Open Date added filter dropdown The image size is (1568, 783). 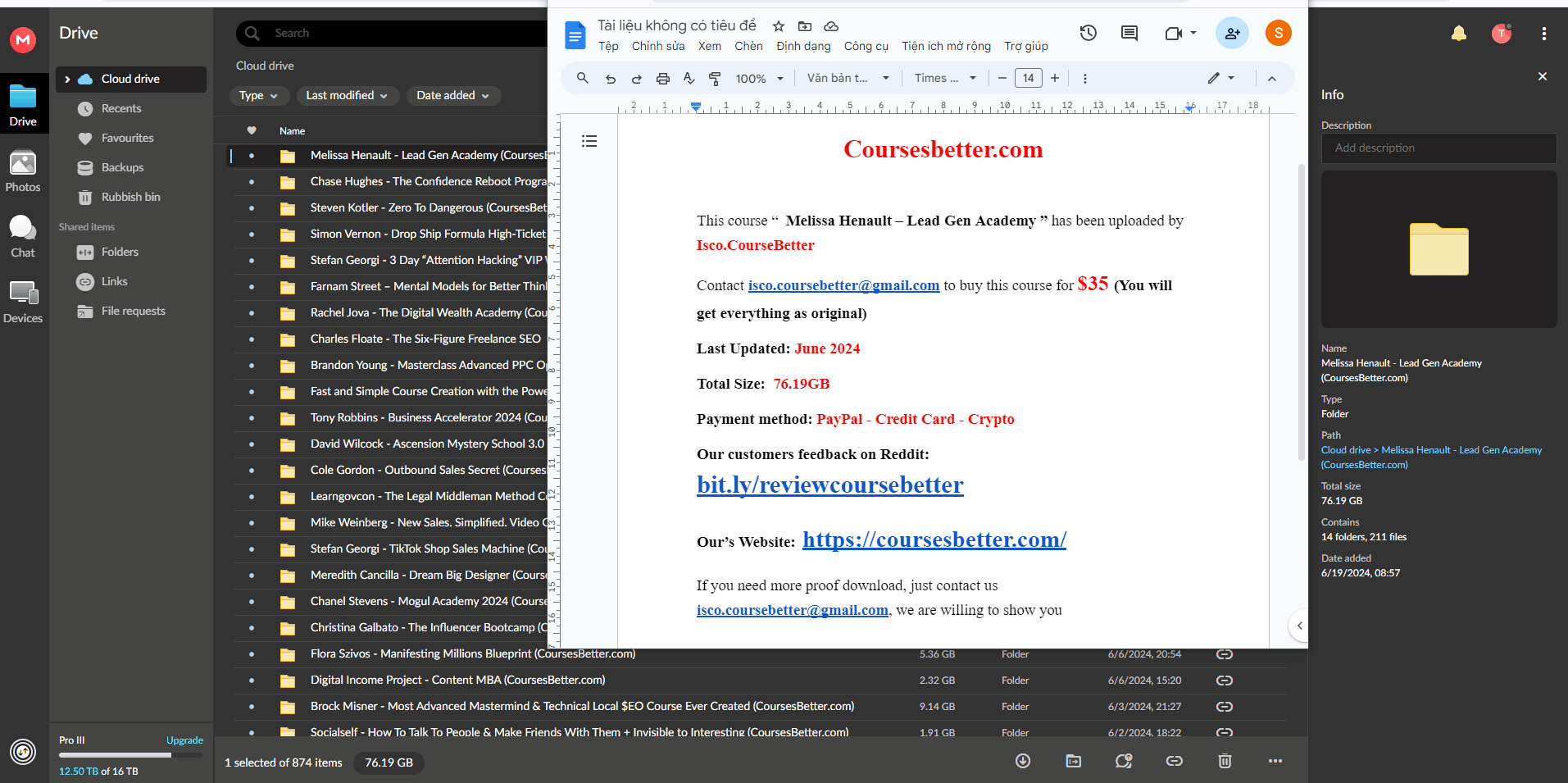(454, 96)
